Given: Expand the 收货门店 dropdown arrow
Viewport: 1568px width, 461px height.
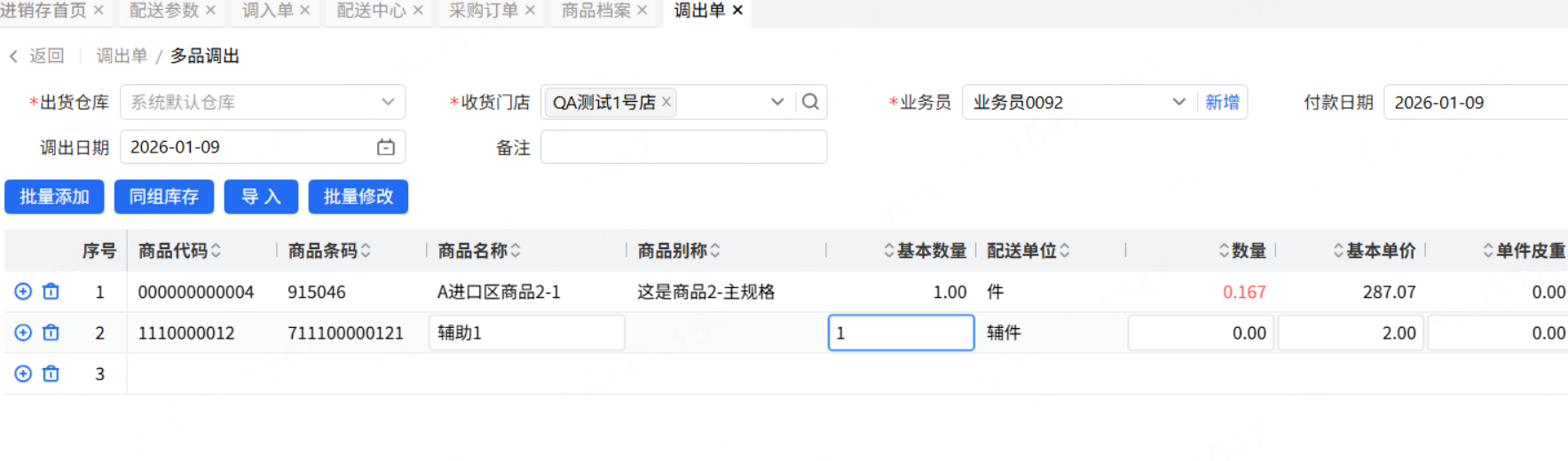Looking at the screenshot, I should pos(777,102).
